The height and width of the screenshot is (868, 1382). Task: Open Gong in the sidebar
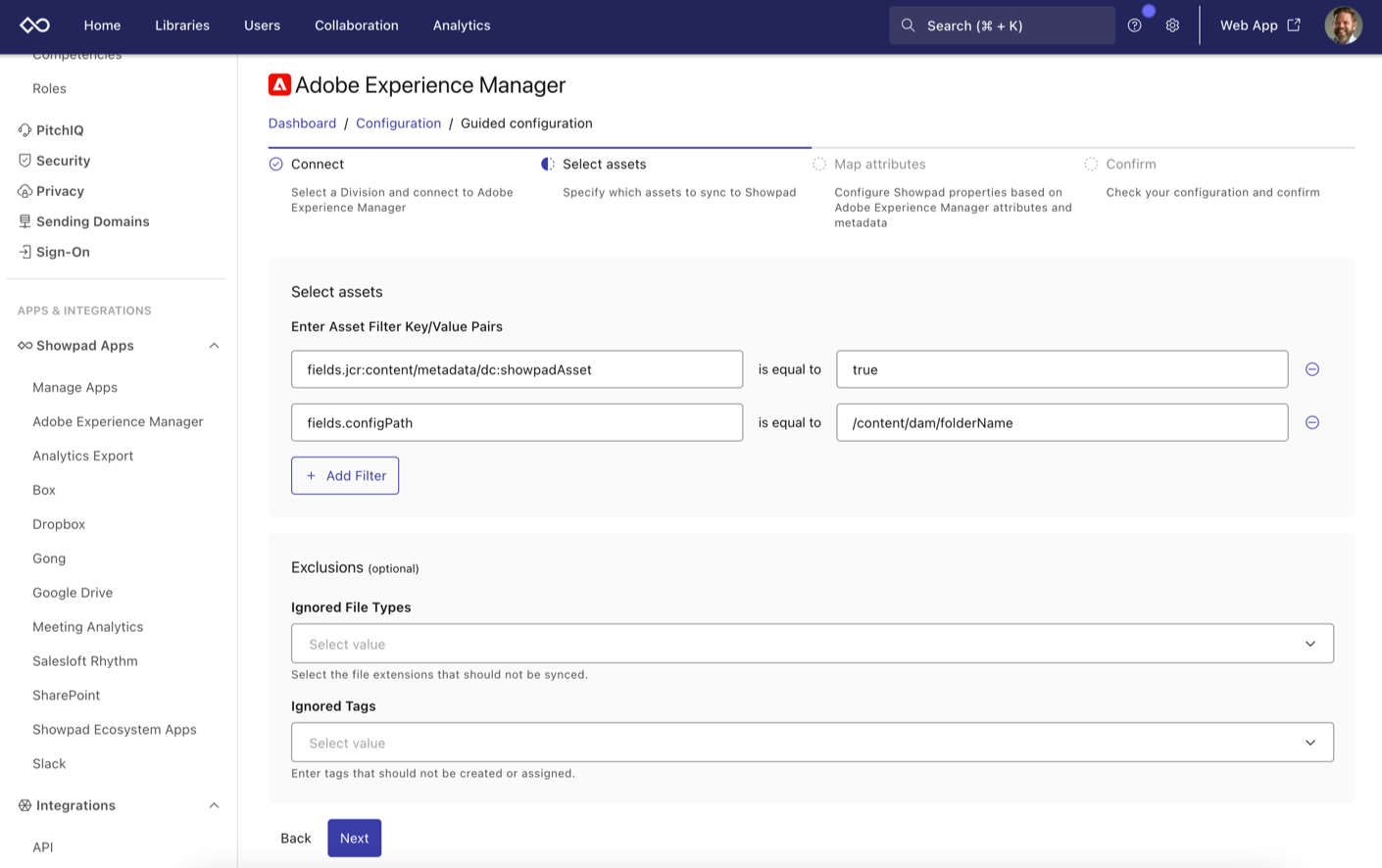[49, 558]
